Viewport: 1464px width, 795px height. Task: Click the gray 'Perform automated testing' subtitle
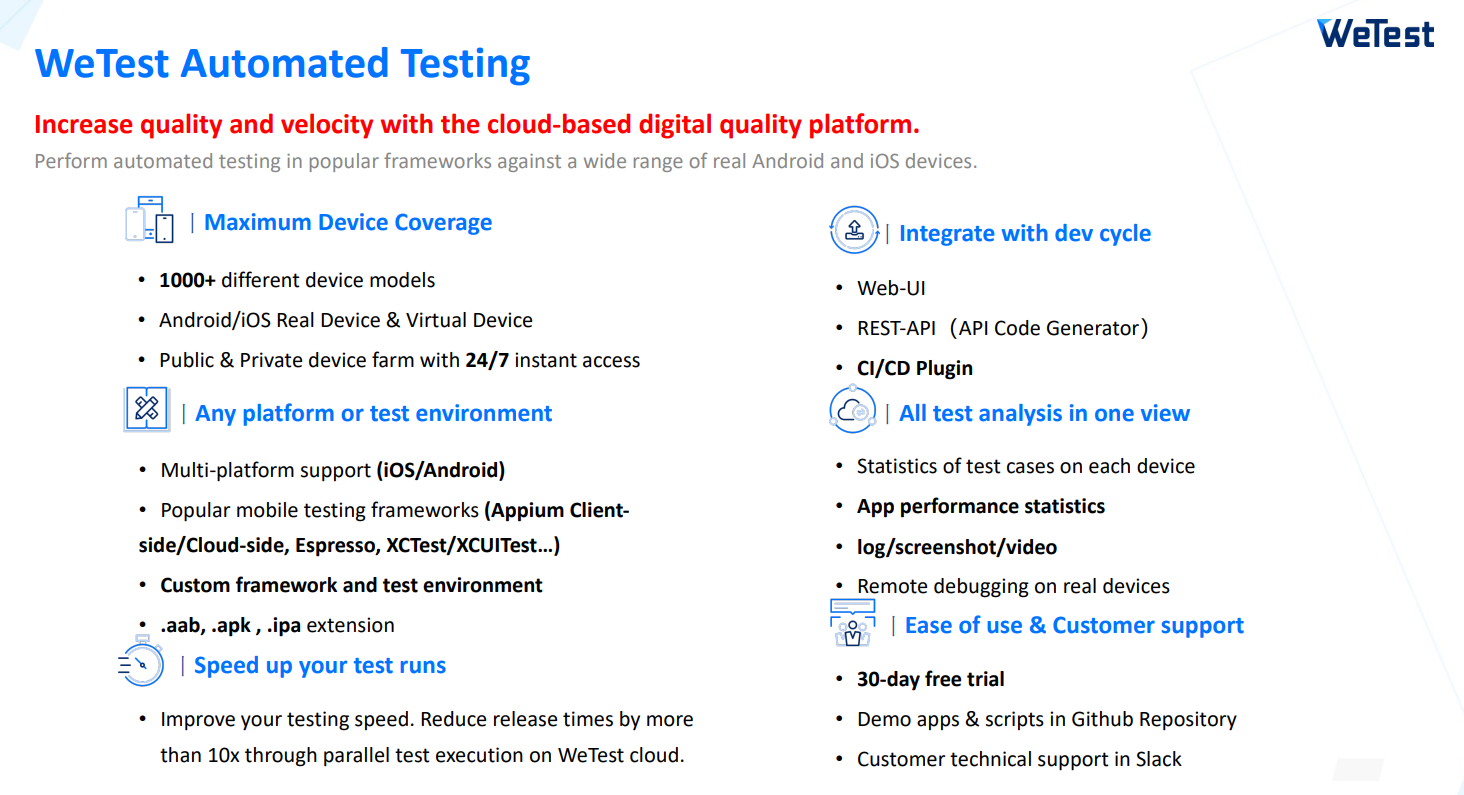tap(505, 161)
